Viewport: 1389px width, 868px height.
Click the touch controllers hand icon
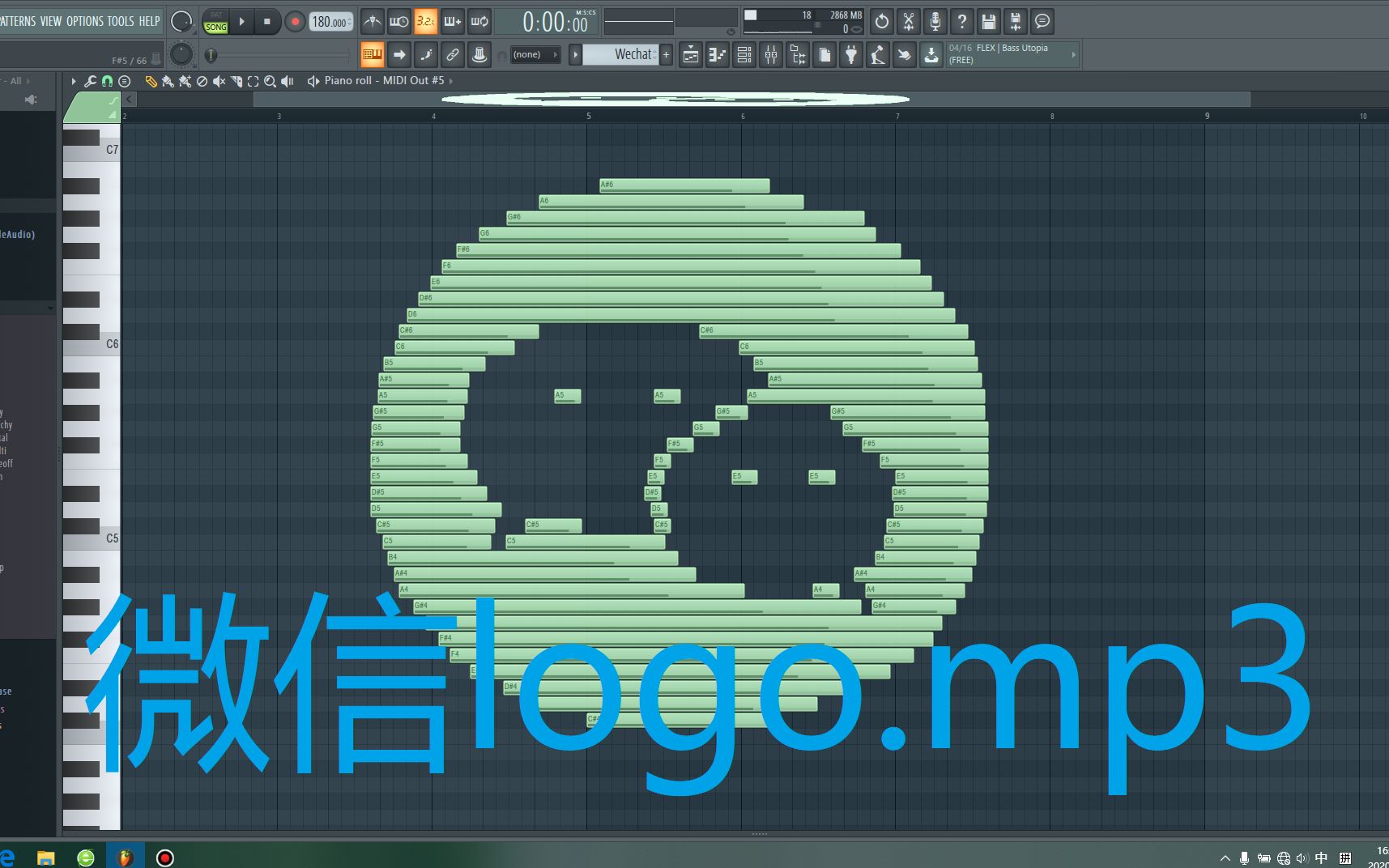(905, 54)
